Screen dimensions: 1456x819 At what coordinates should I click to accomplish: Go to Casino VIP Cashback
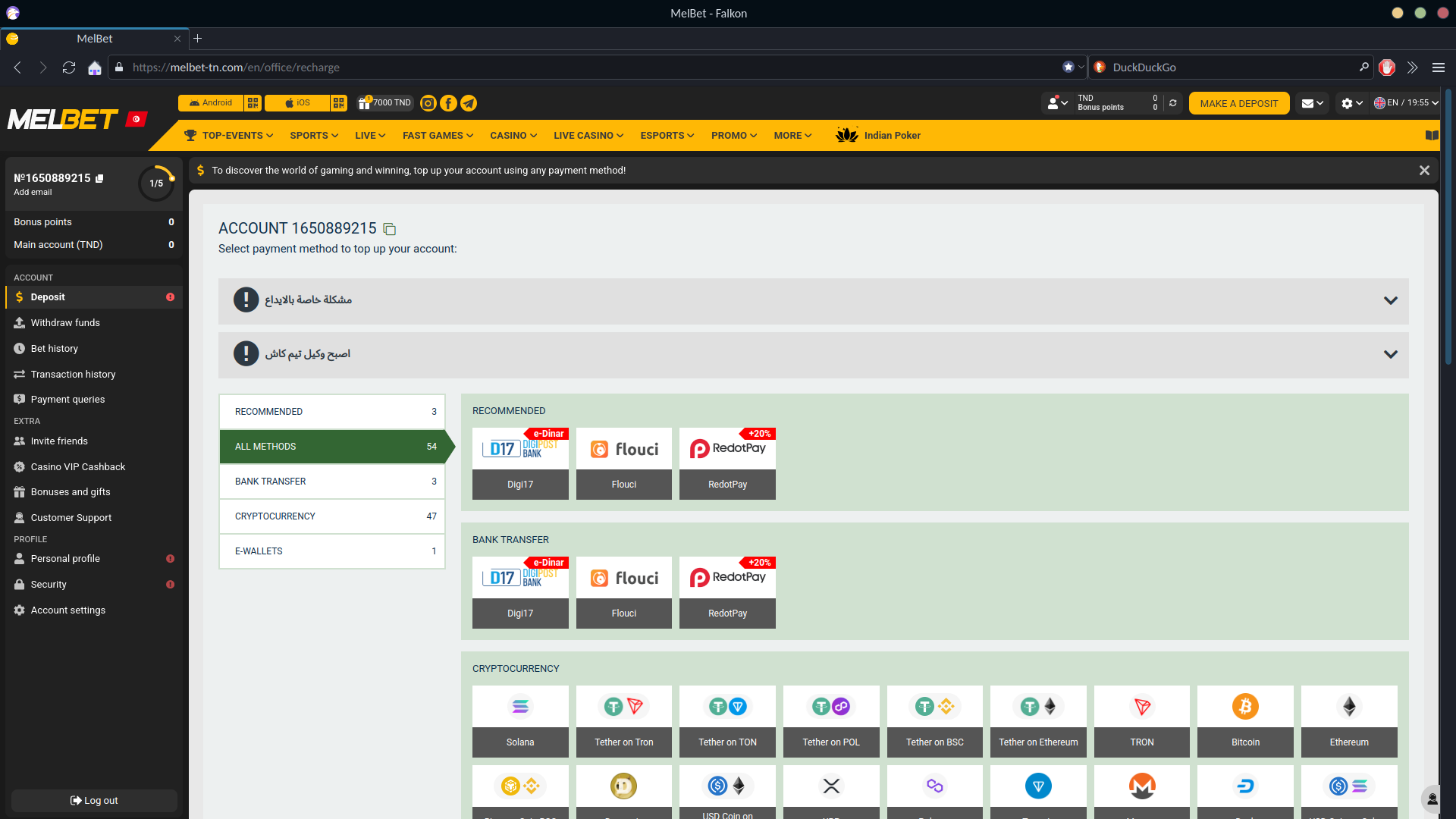tap(94, 467)
